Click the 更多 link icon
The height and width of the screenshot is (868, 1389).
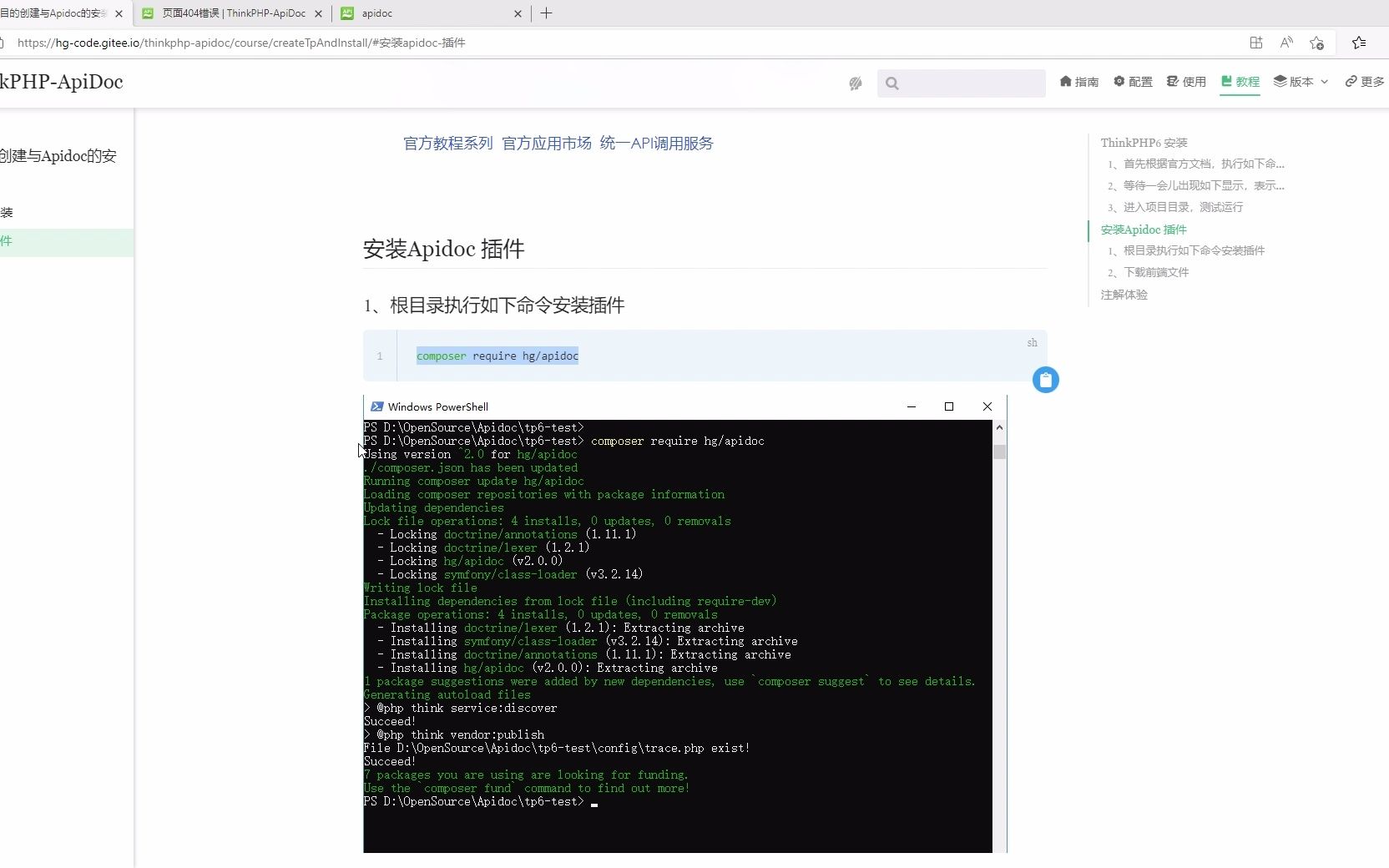[x=1351, y=81]
